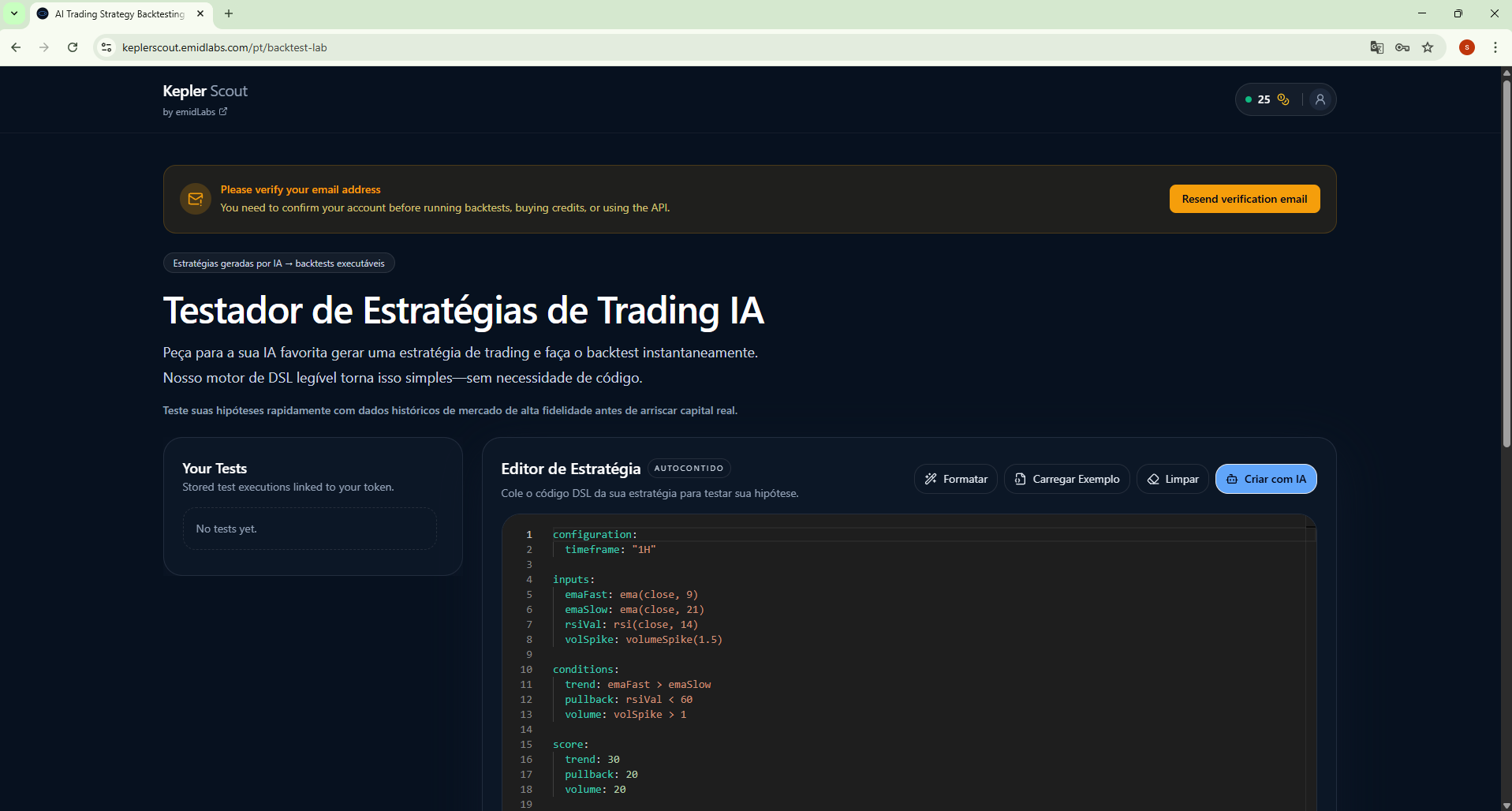This screenshot has height=811, width=1512.
Task: Click code line 'timeframe: "1H"'
Action: 610,550
